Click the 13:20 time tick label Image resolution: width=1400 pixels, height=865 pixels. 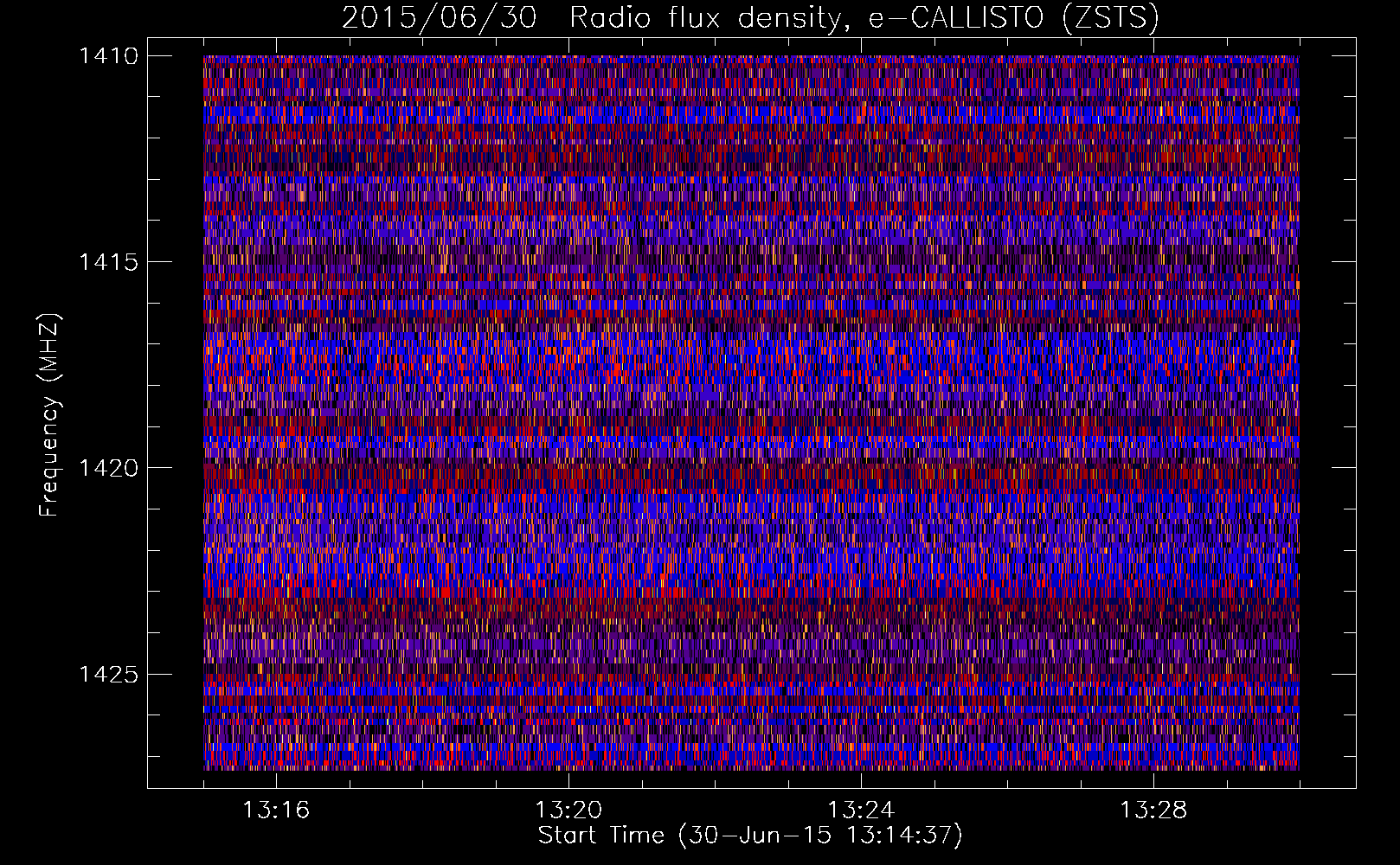coord(568,810)
